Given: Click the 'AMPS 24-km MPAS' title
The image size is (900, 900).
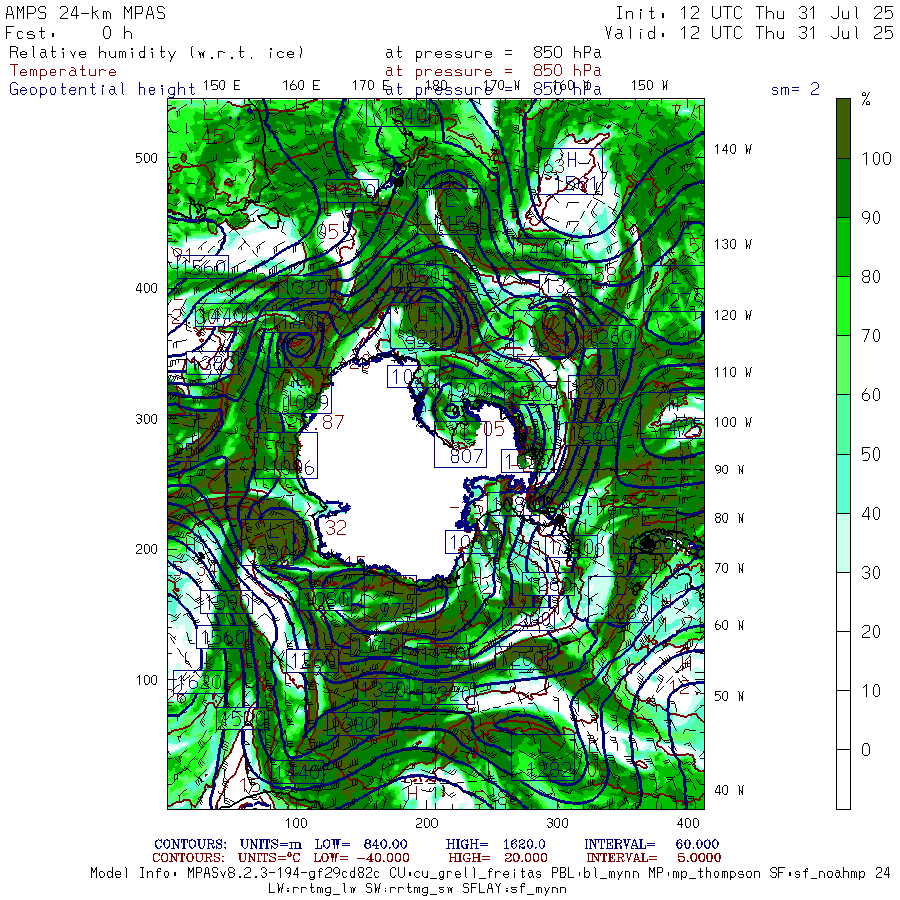Looking at the screenshot, I should [86, 13].
